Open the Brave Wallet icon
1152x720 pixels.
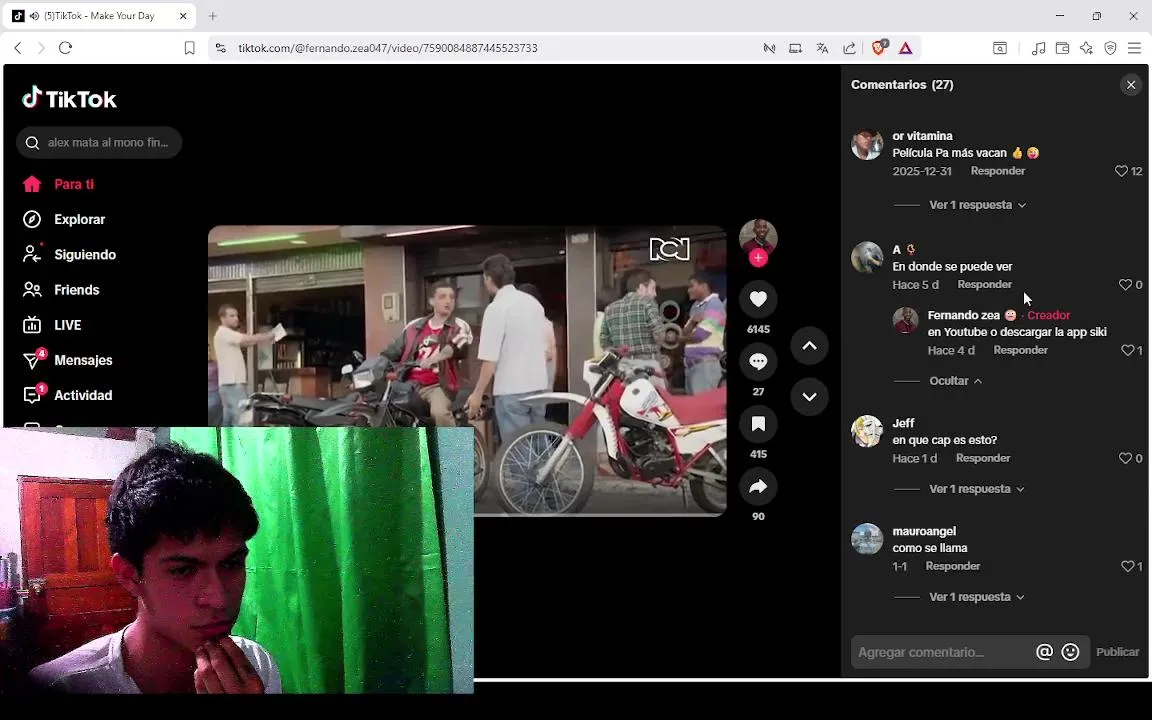click(1062, 48)
